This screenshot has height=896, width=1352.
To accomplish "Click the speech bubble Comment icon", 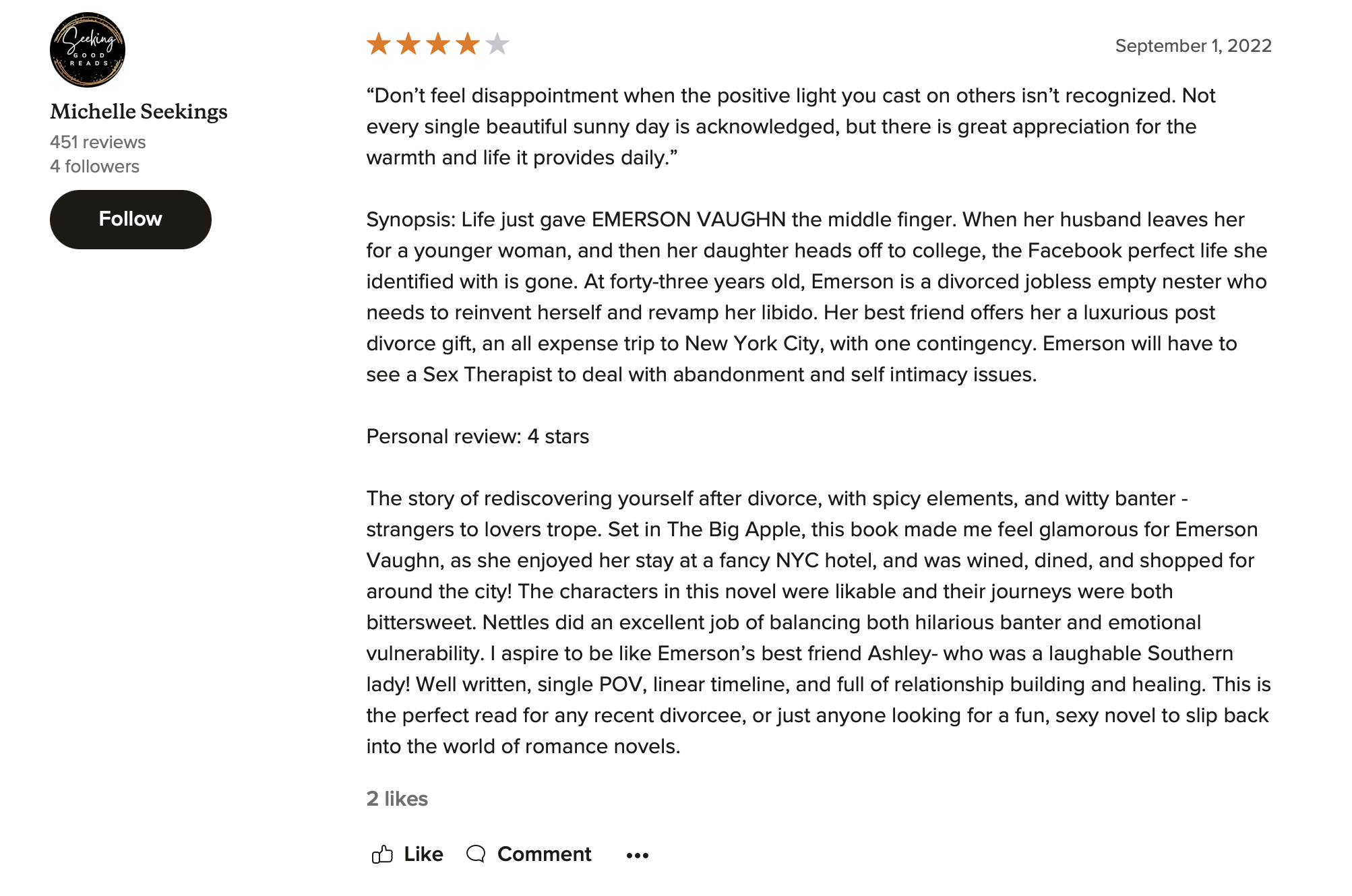I will 476,854.
